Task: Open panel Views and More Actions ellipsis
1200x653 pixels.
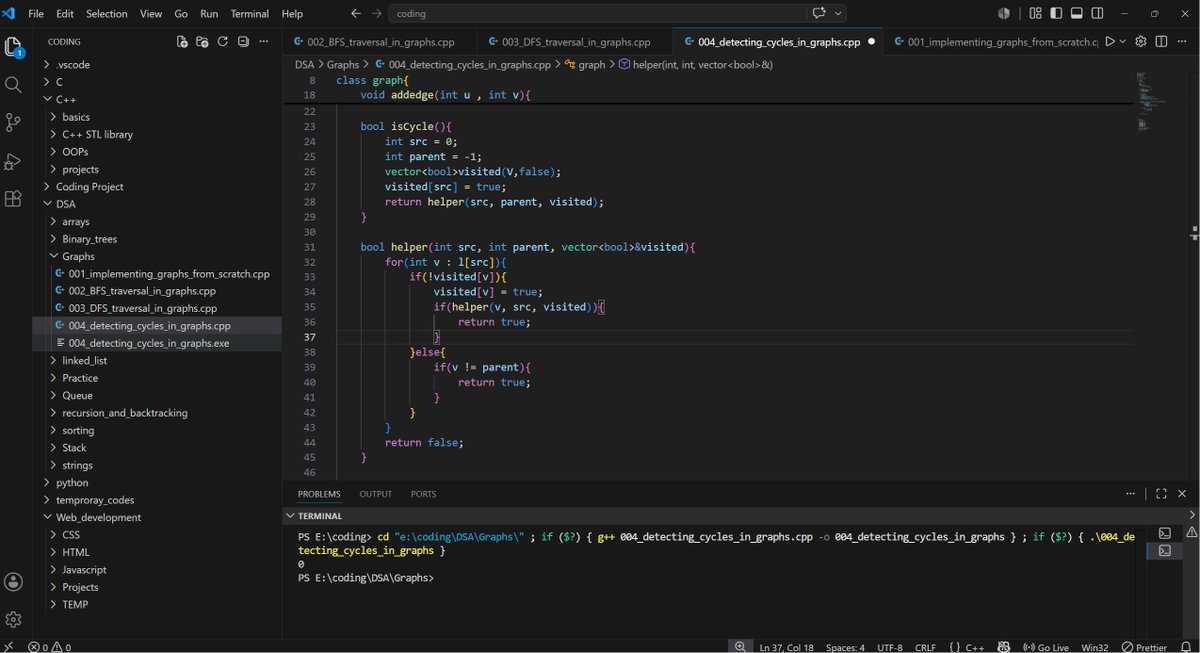Action: click(1131, 494)
